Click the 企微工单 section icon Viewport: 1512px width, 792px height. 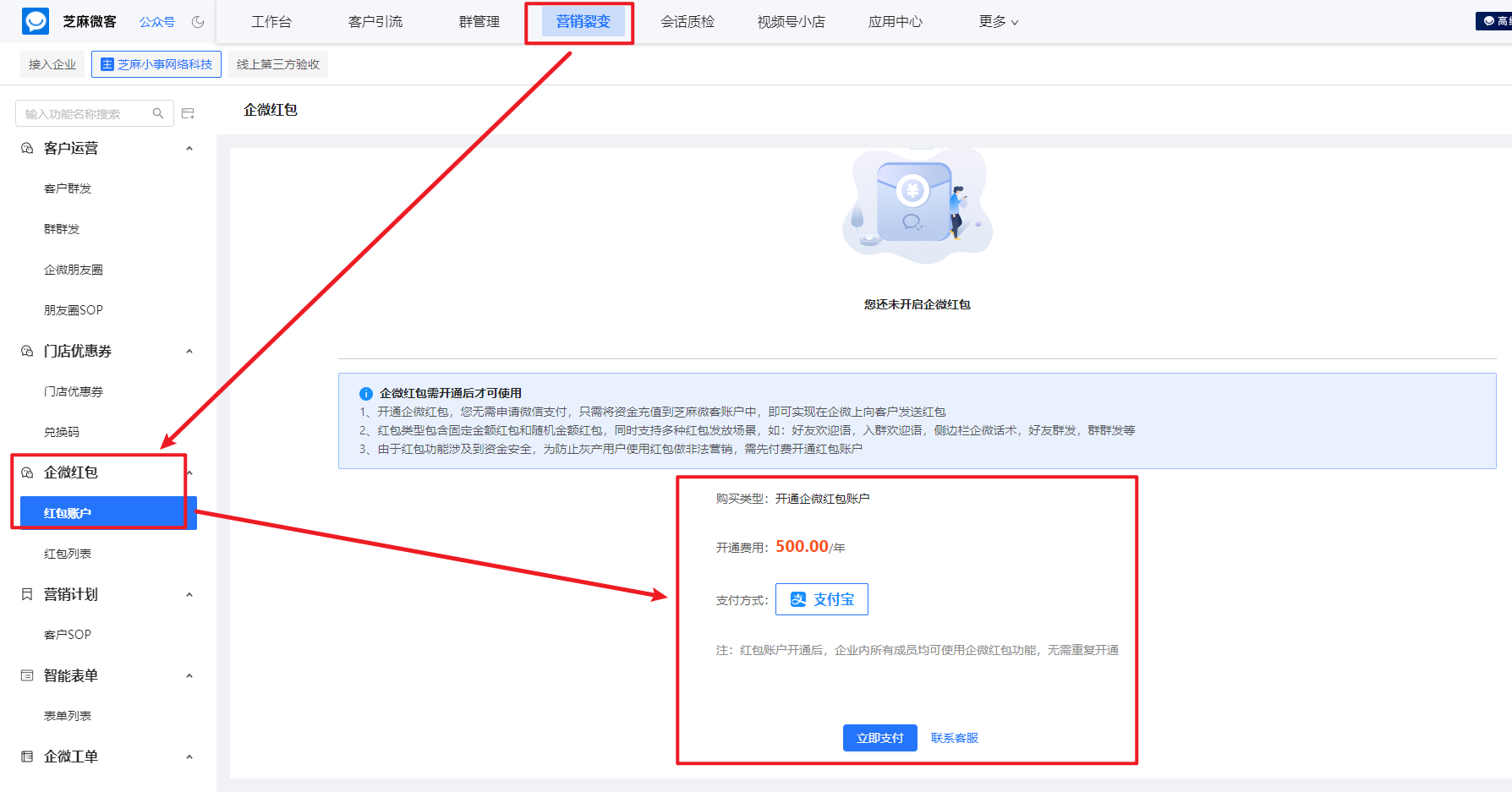click(x=27, y=756)
